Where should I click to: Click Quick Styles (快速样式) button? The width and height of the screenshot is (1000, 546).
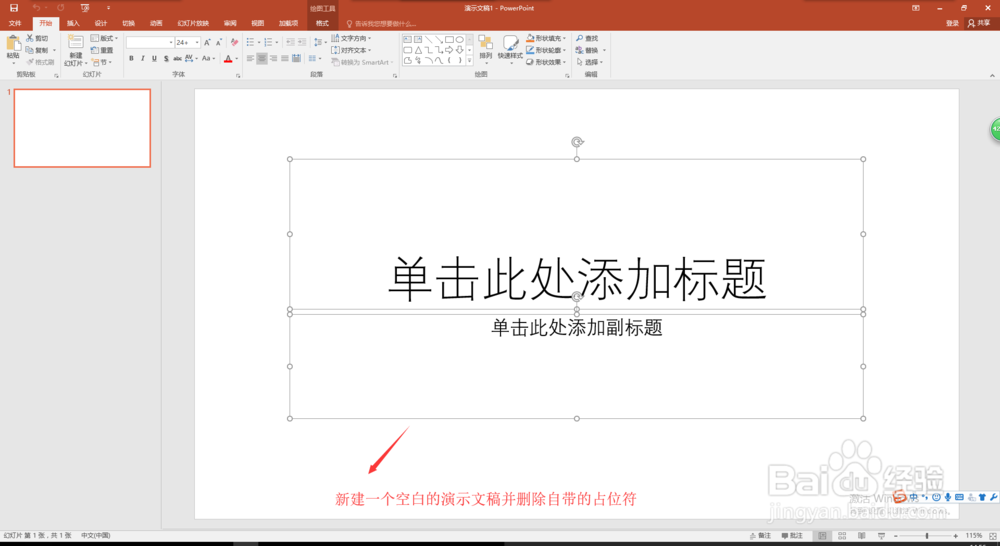click(x=510, y=48)
